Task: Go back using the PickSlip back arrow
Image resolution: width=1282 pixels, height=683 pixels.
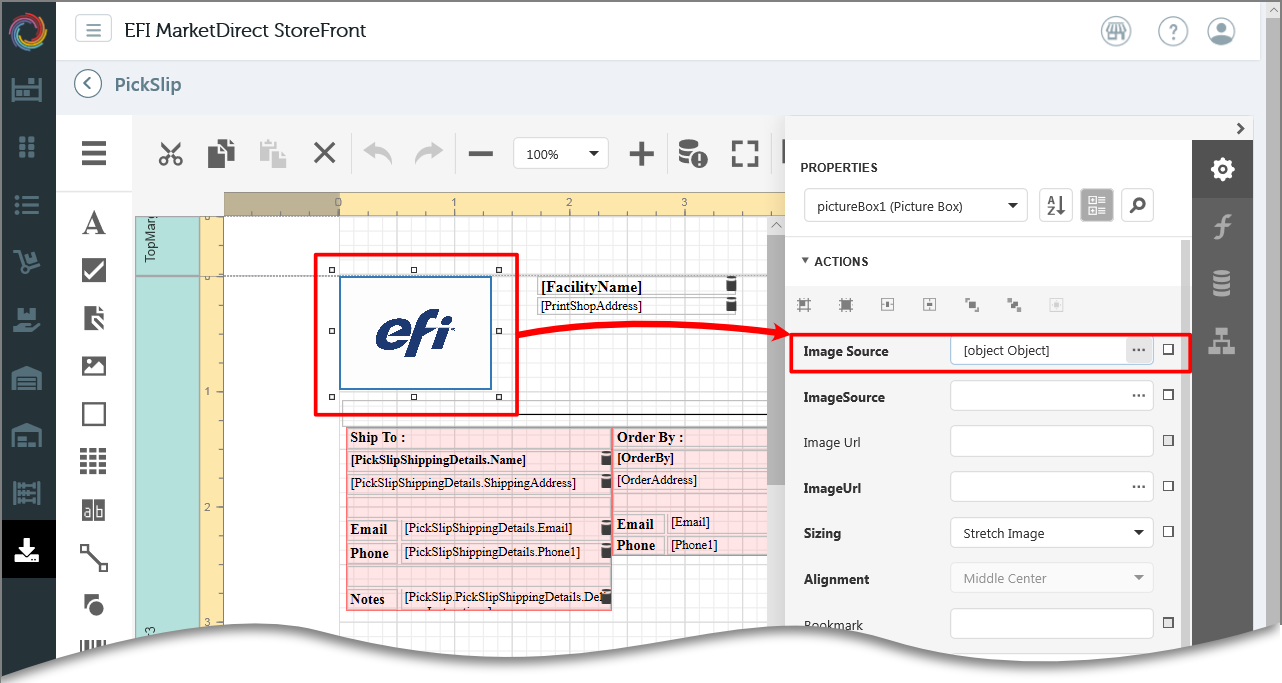Action: [88, 84]
